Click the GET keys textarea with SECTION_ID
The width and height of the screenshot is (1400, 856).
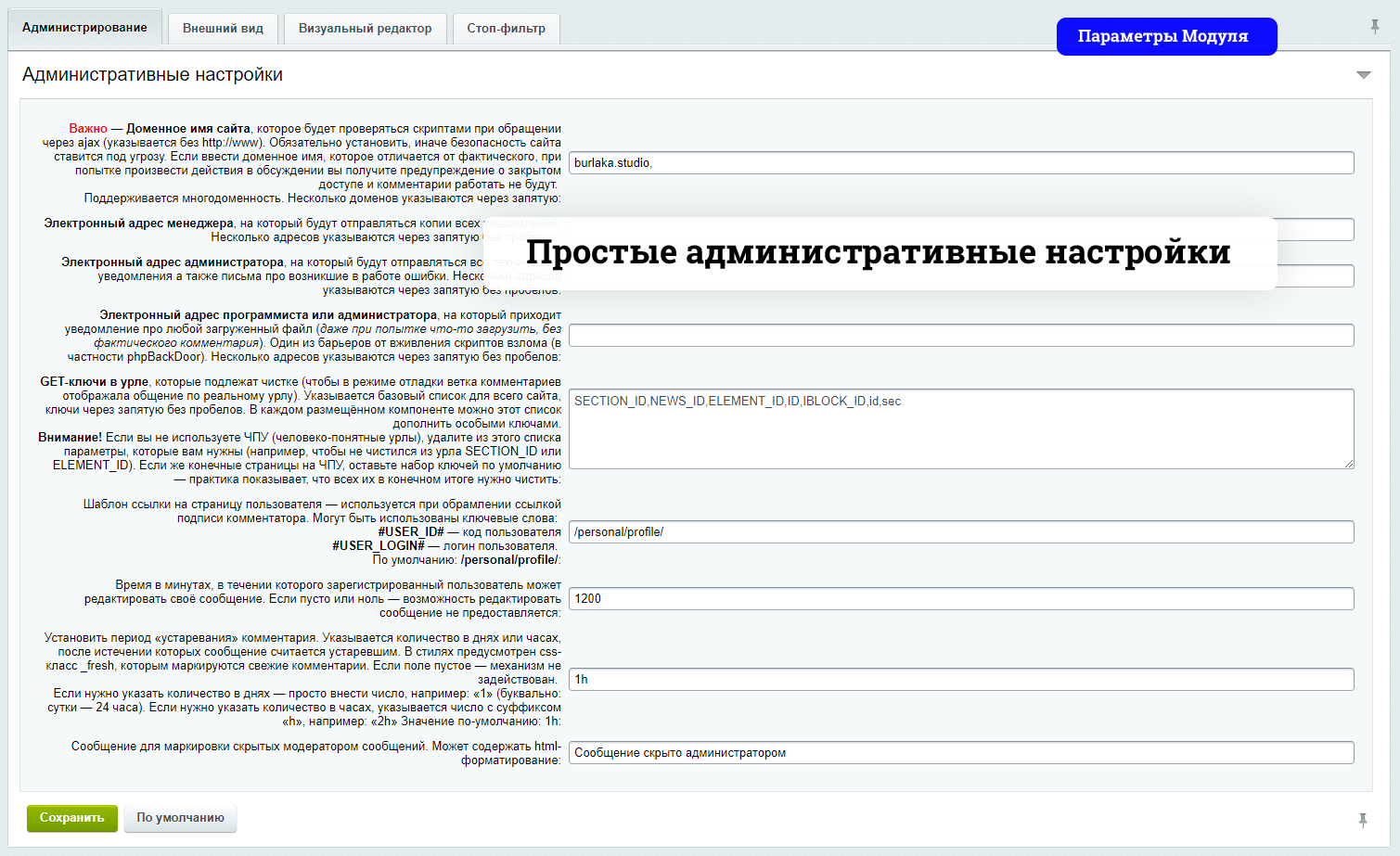pyautogui.click(x=960, y=428)
